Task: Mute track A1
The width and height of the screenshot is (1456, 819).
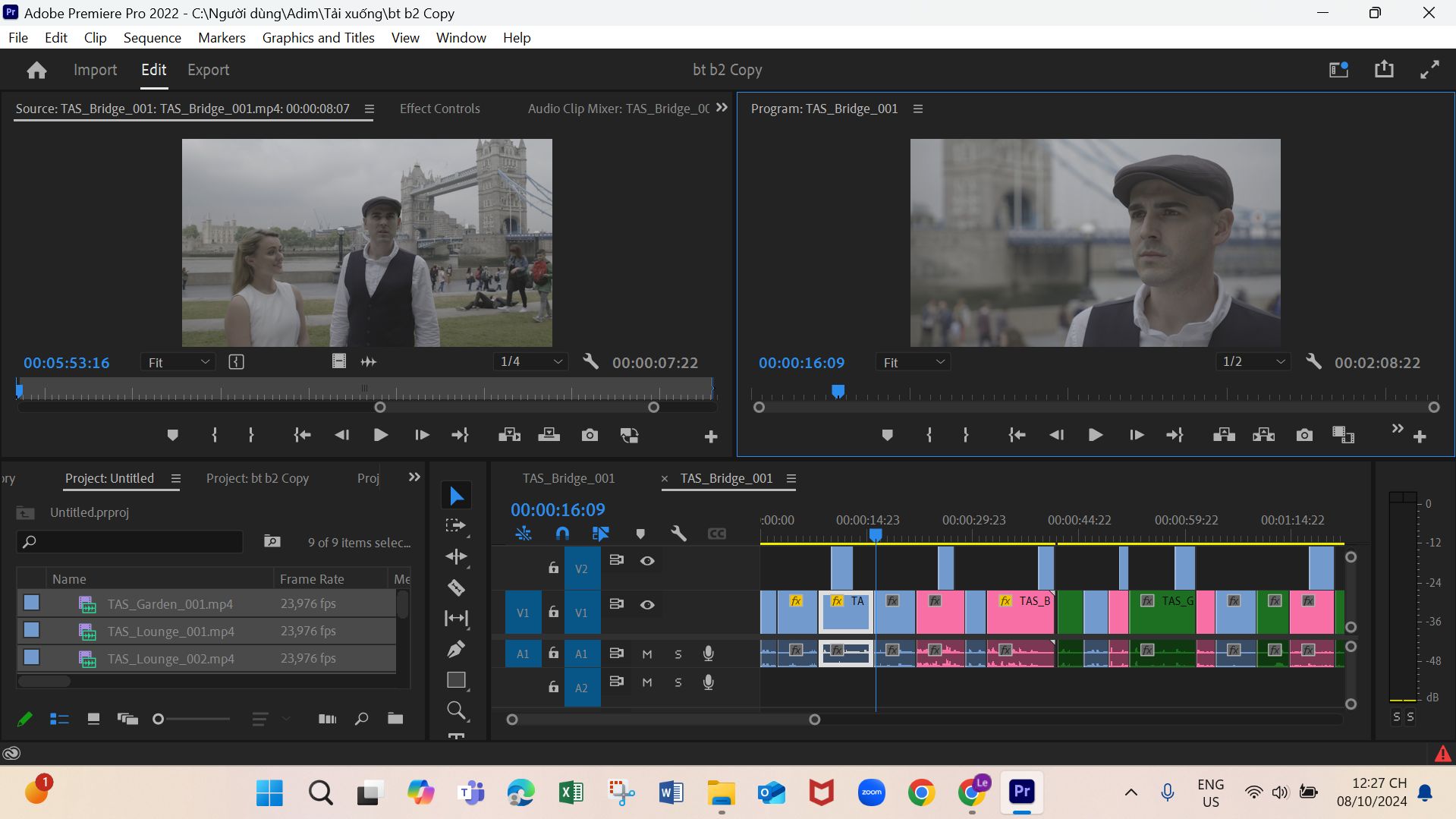Action: 647,654
